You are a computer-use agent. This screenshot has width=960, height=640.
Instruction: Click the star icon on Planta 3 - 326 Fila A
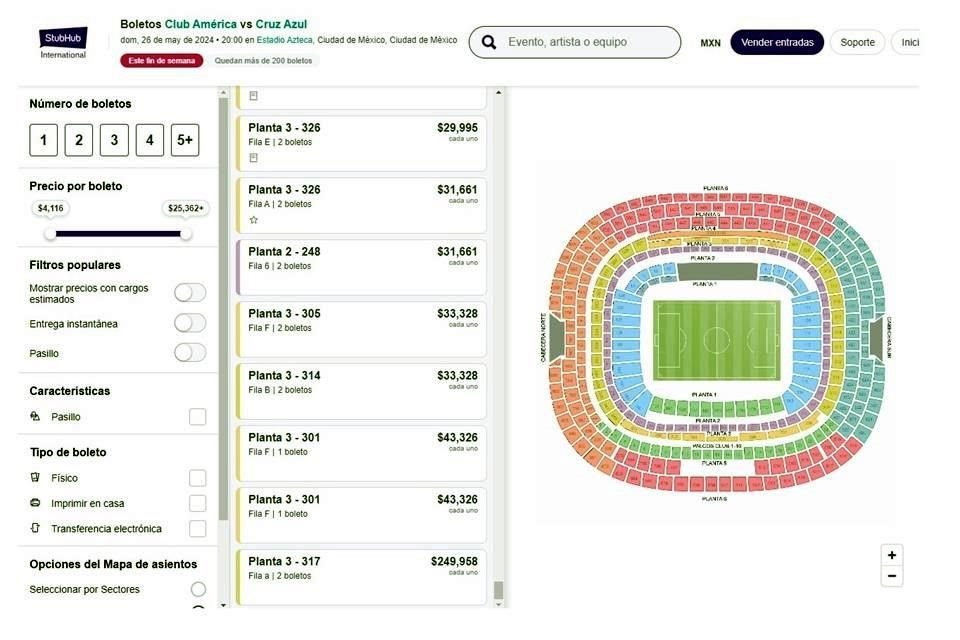click(253, 220)
